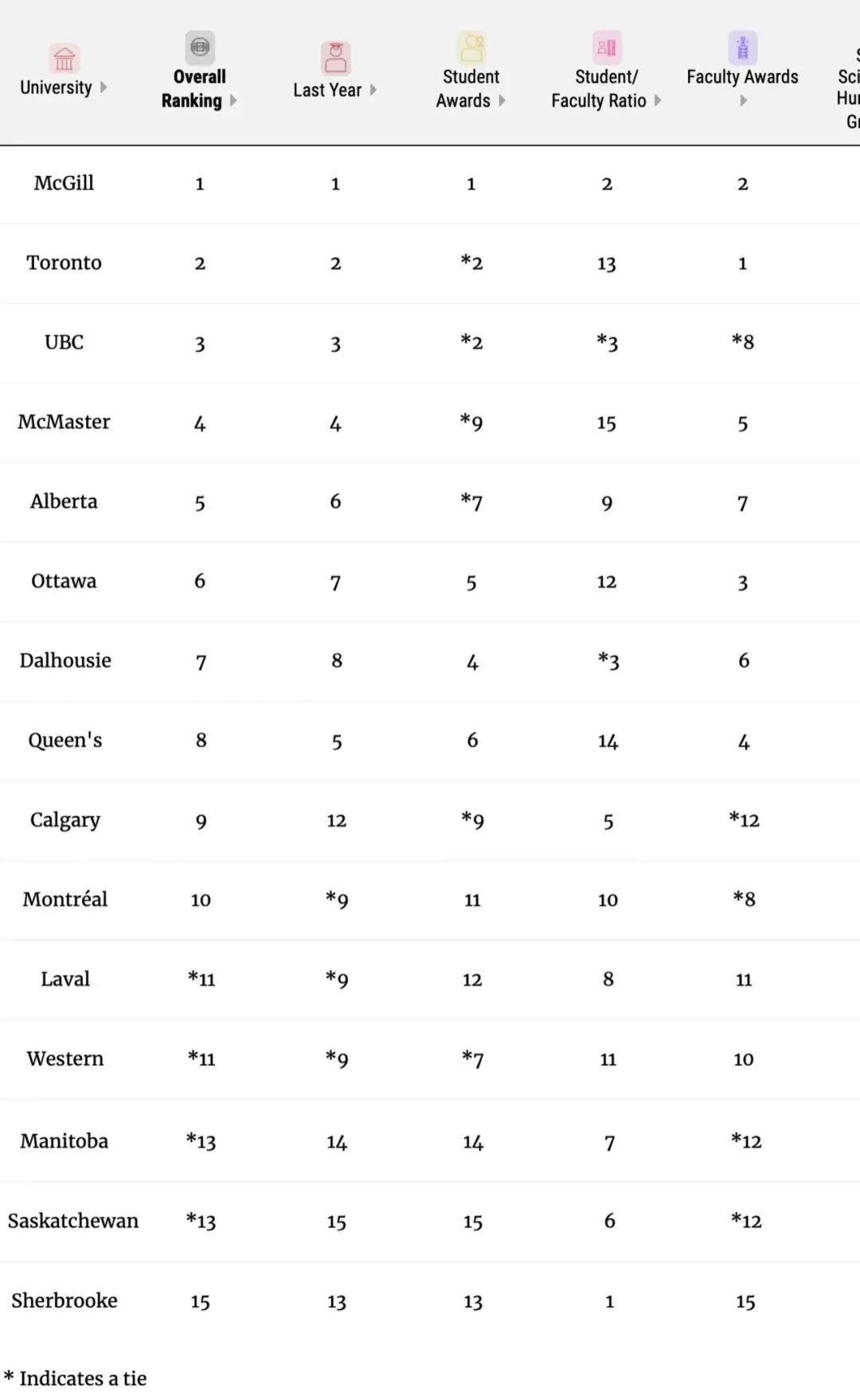Image resolution: width=860 pixels, height=1400 pixels.
Task: Click the Student/Faculty Ratio icon
Action: pyautogui.click(x=607, y=48)
